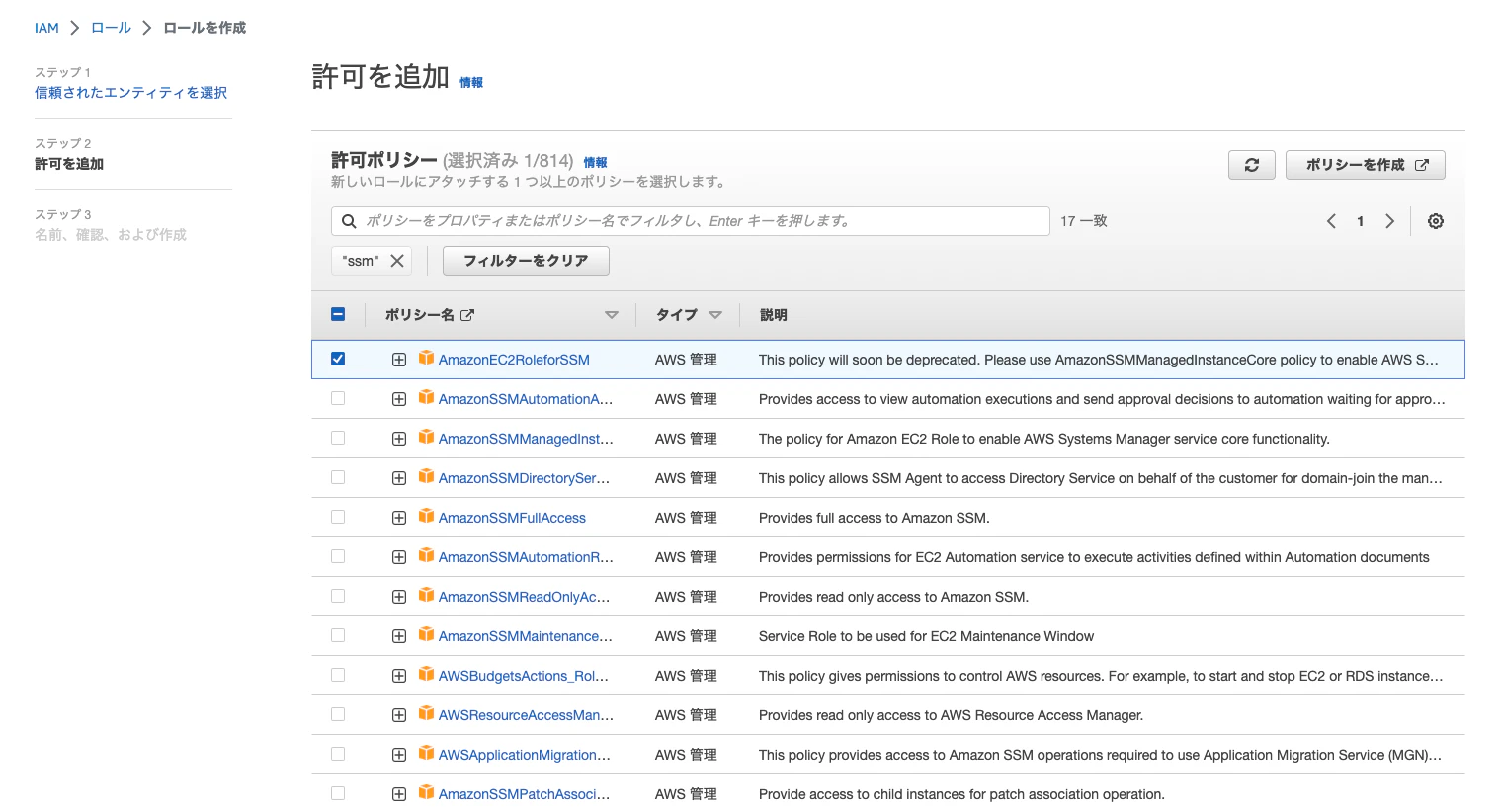Open the AmazonEC2RoleforSSM policy link
This screenshot has height=812, width=1501.
(x=514, y=360)
